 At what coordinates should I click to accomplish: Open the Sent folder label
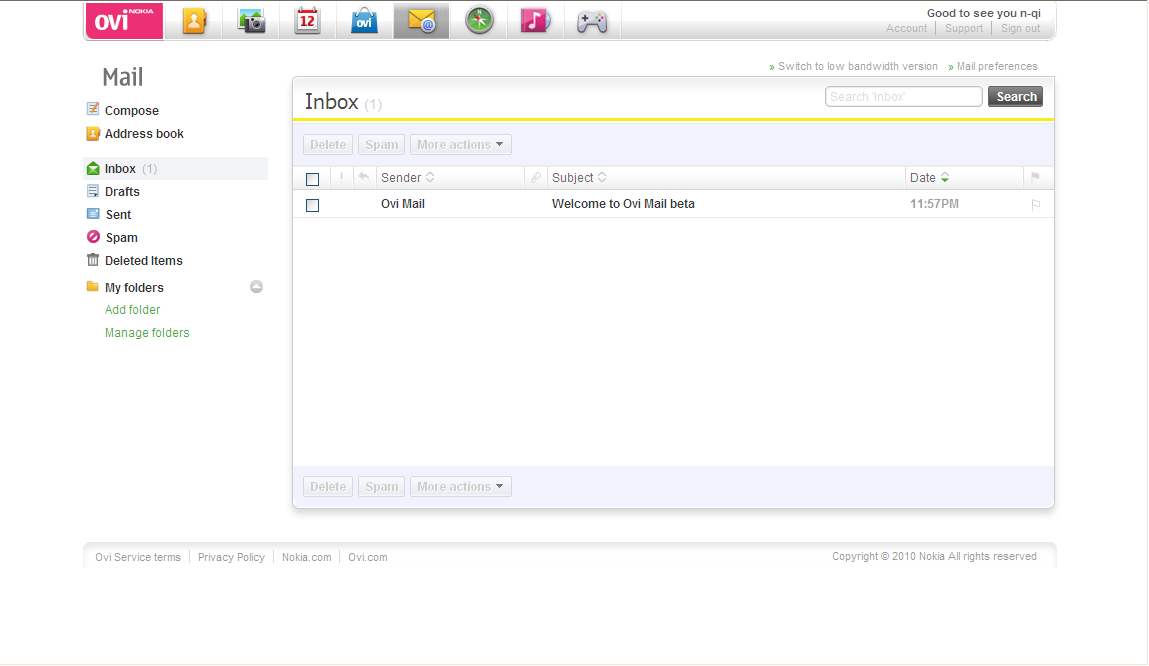[119, 215]
